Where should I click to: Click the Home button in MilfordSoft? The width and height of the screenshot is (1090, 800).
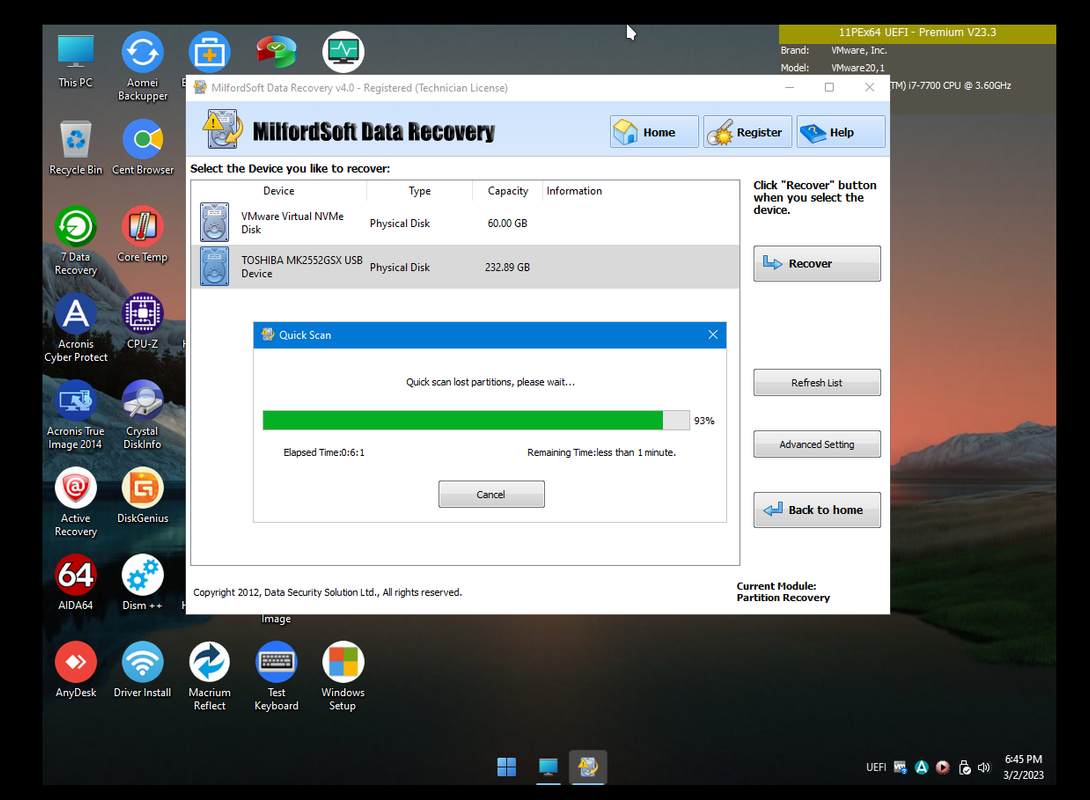pyautogui.click(x=654, y=132)
